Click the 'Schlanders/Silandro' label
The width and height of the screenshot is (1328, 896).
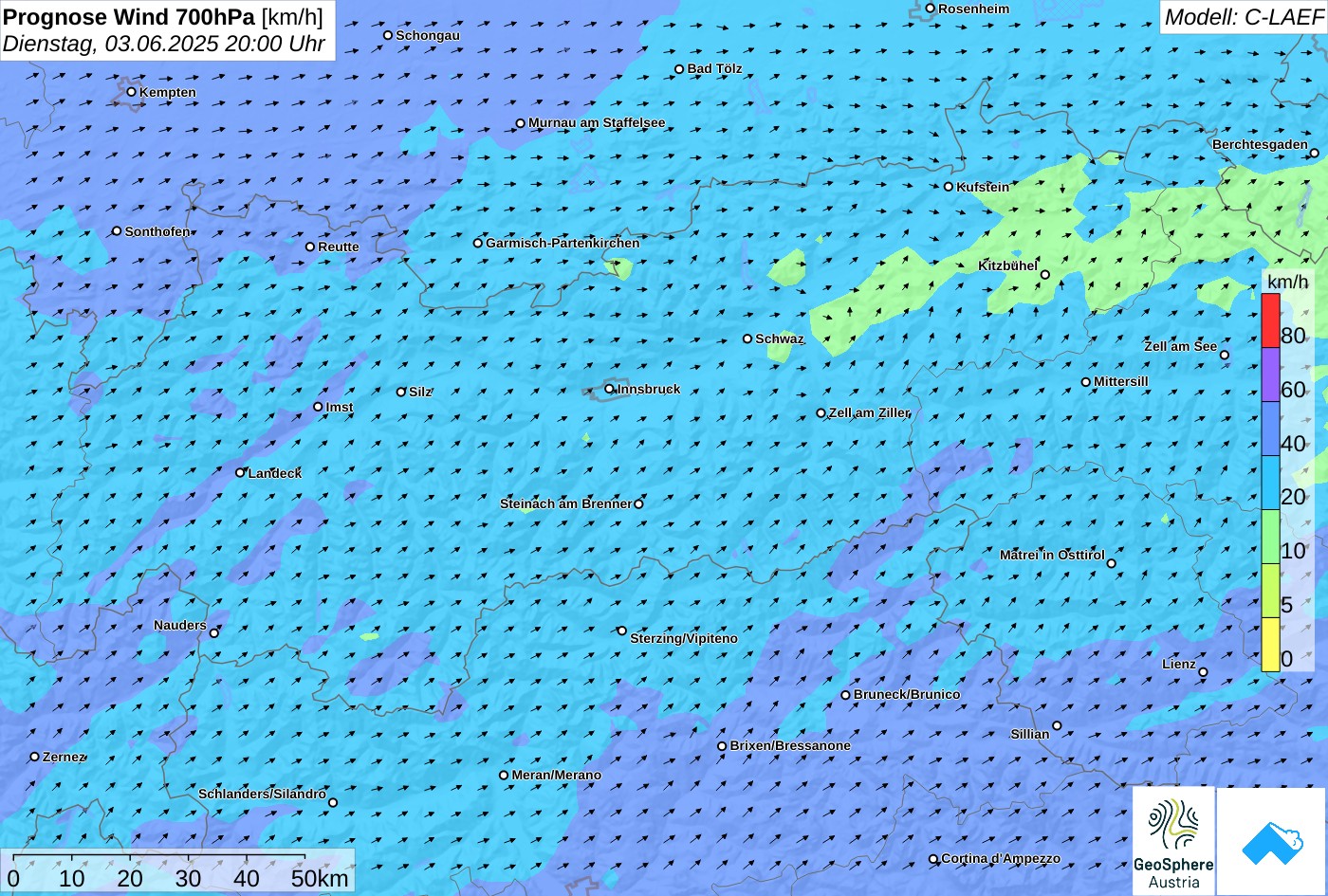[x=262, y=794]
